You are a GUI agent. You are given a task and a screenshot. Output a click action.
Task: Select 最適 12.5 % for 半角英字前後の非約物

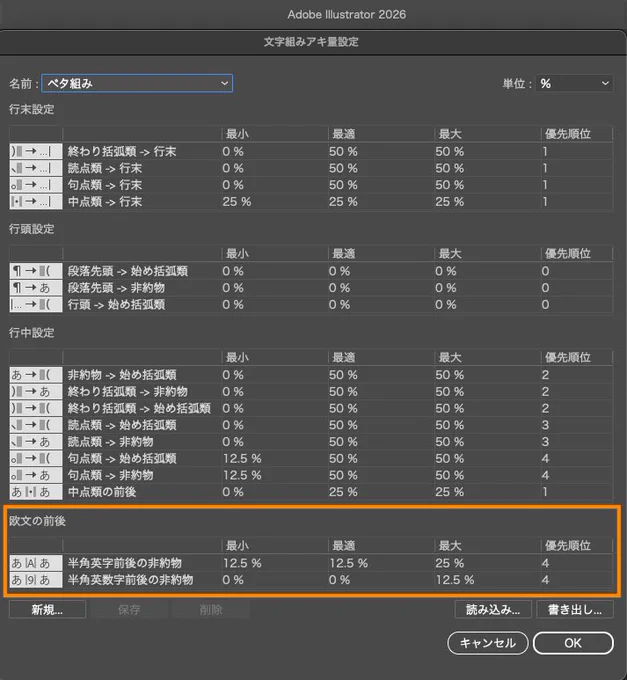(349, 563)
